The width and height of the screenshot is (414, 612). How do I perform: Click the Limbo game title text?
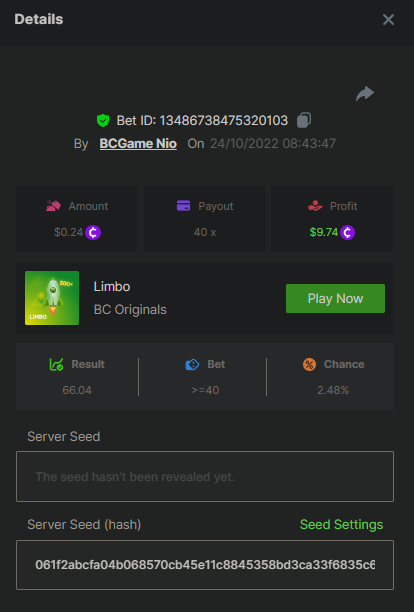click(x=112, y=286)
